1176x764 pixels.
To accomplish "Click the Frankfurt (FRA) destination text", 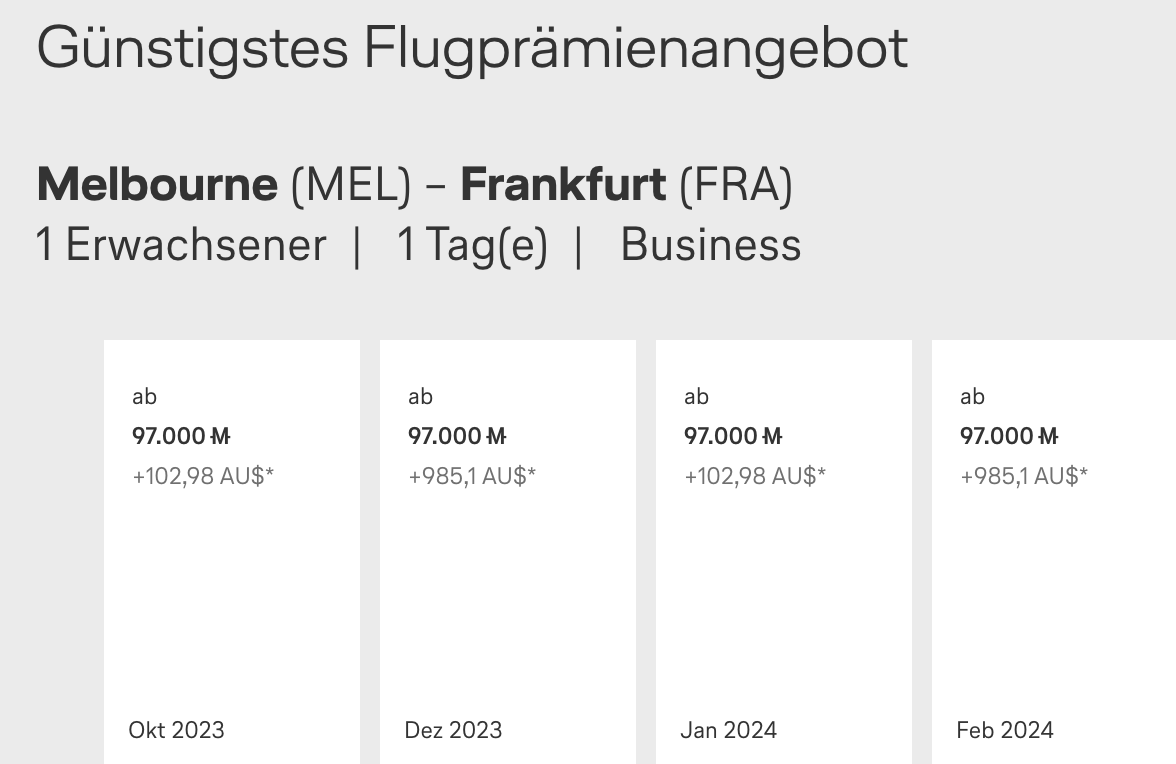I will [x=626, y=185].
